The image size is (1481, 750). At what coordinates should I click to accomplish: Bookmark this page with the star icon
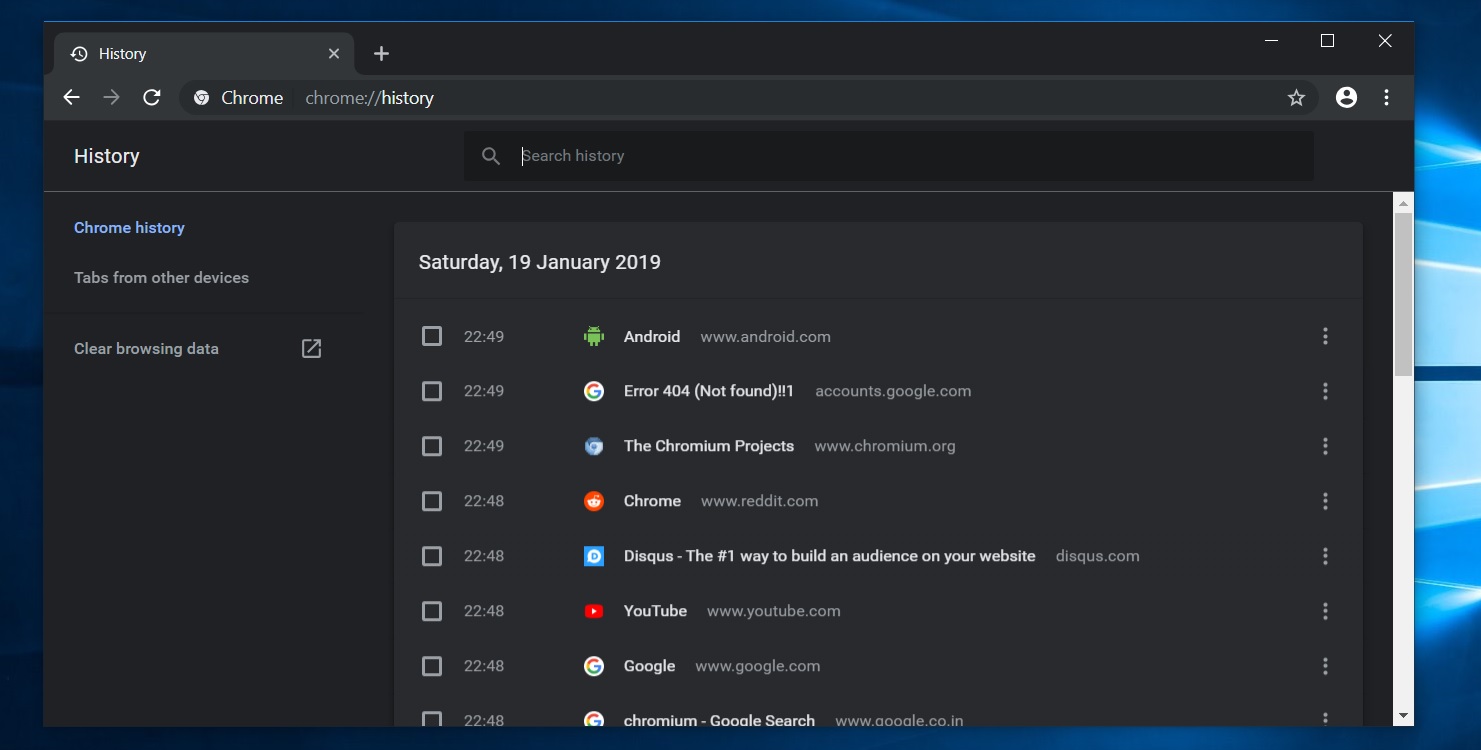click(1296, 97)
